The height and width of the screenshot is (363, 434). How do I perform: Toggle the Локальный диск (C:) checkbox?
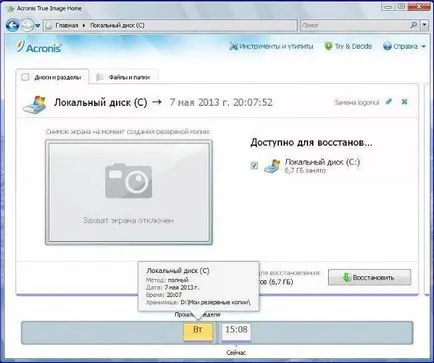254,165
